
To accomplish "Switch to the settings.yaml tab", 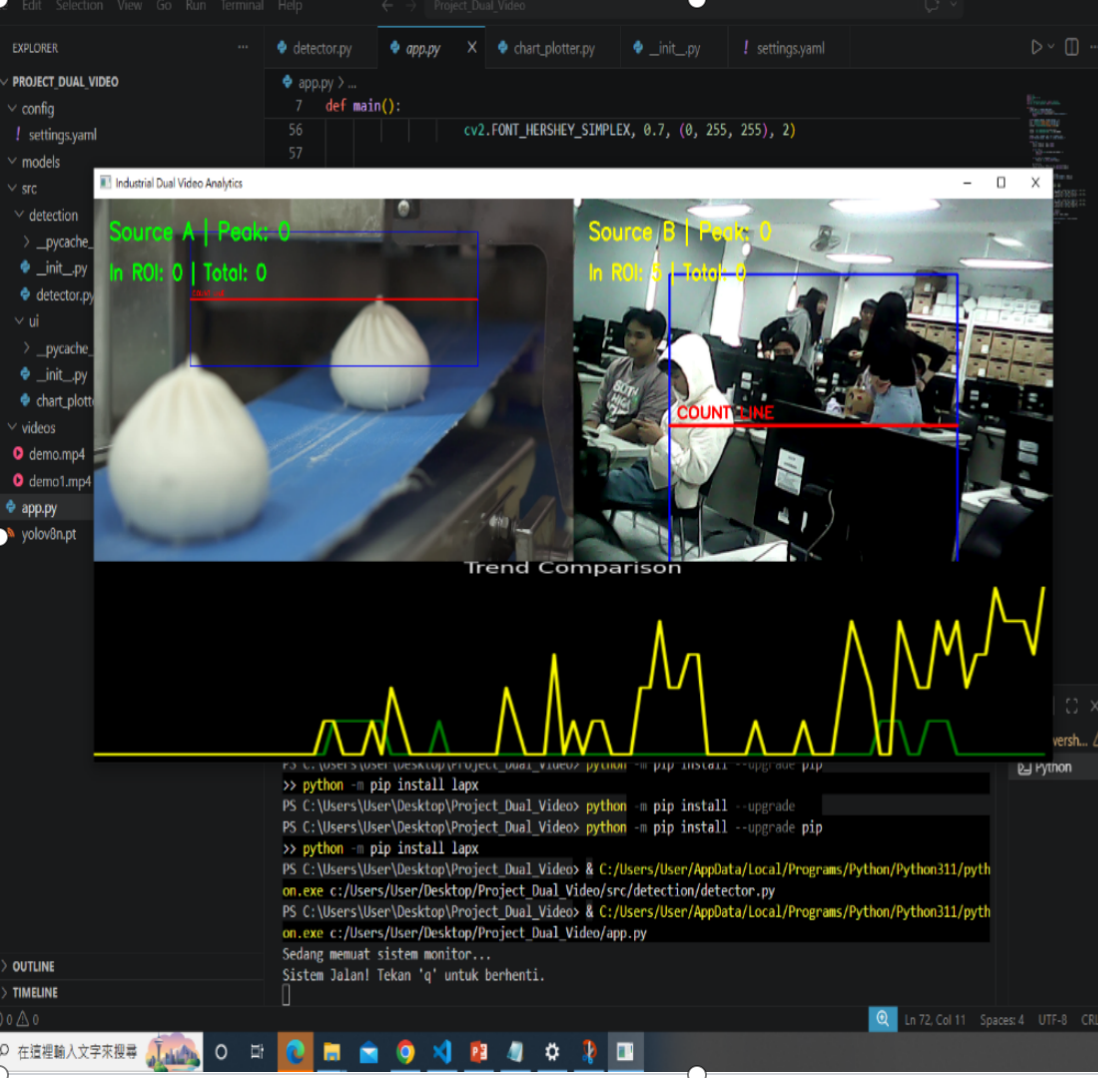I will pyautogui.click(x=789, y=48).
